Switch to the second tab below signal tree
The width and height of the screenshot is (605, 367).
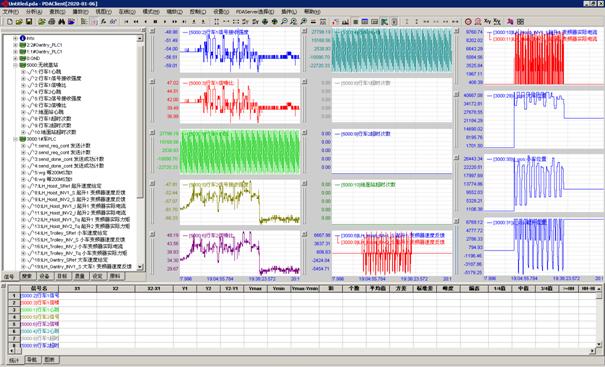[27, 276]
